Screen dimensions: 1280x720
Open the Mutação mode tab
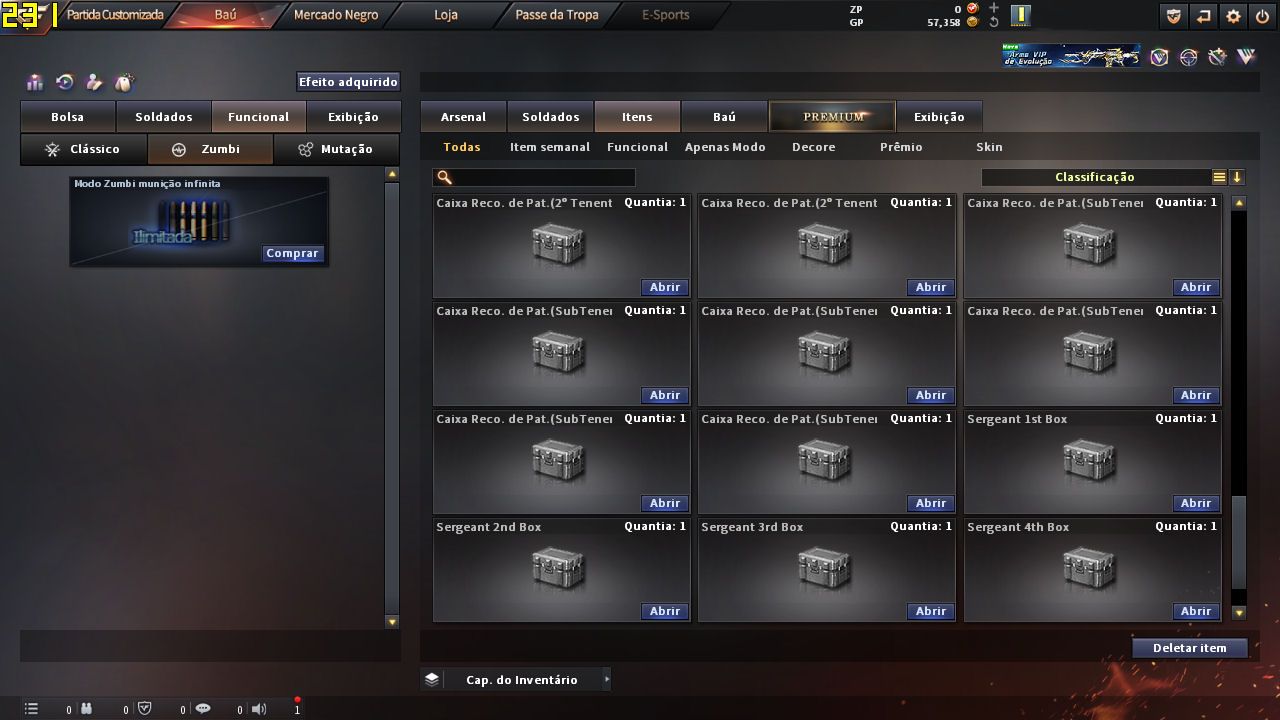(336, 149)
